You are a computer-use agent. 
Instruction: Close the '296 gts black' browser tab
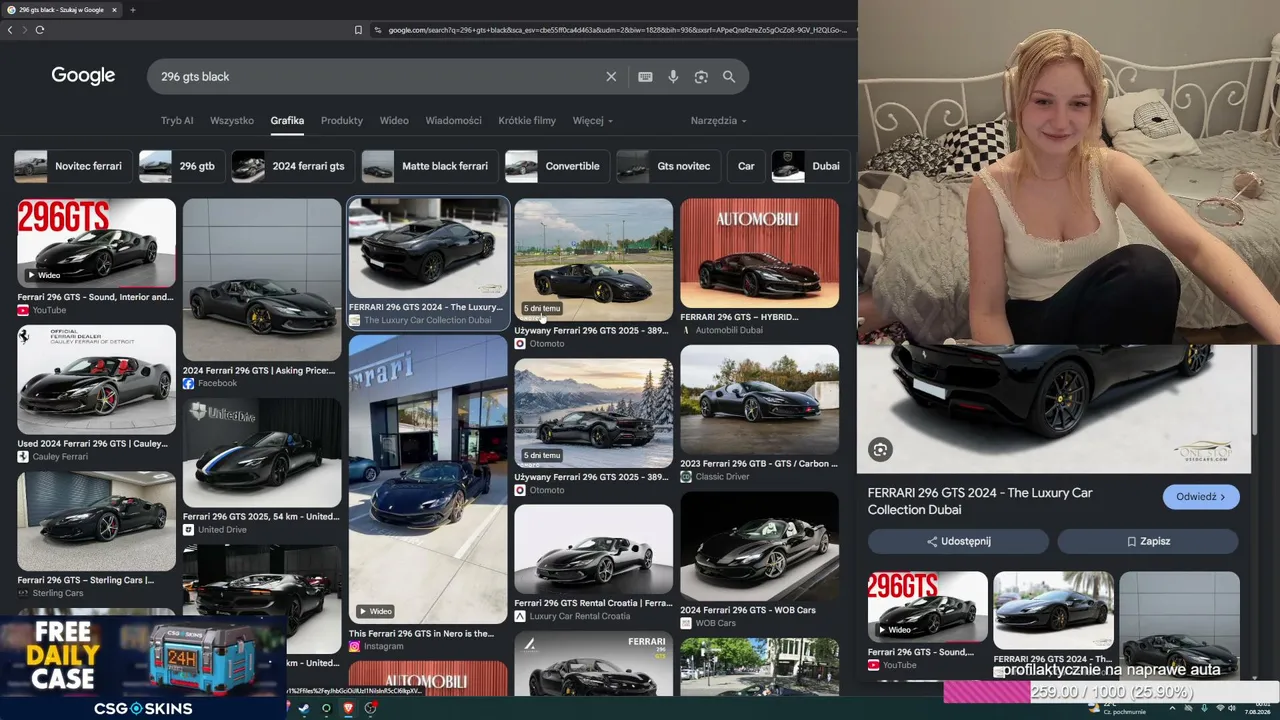(114, 10)
